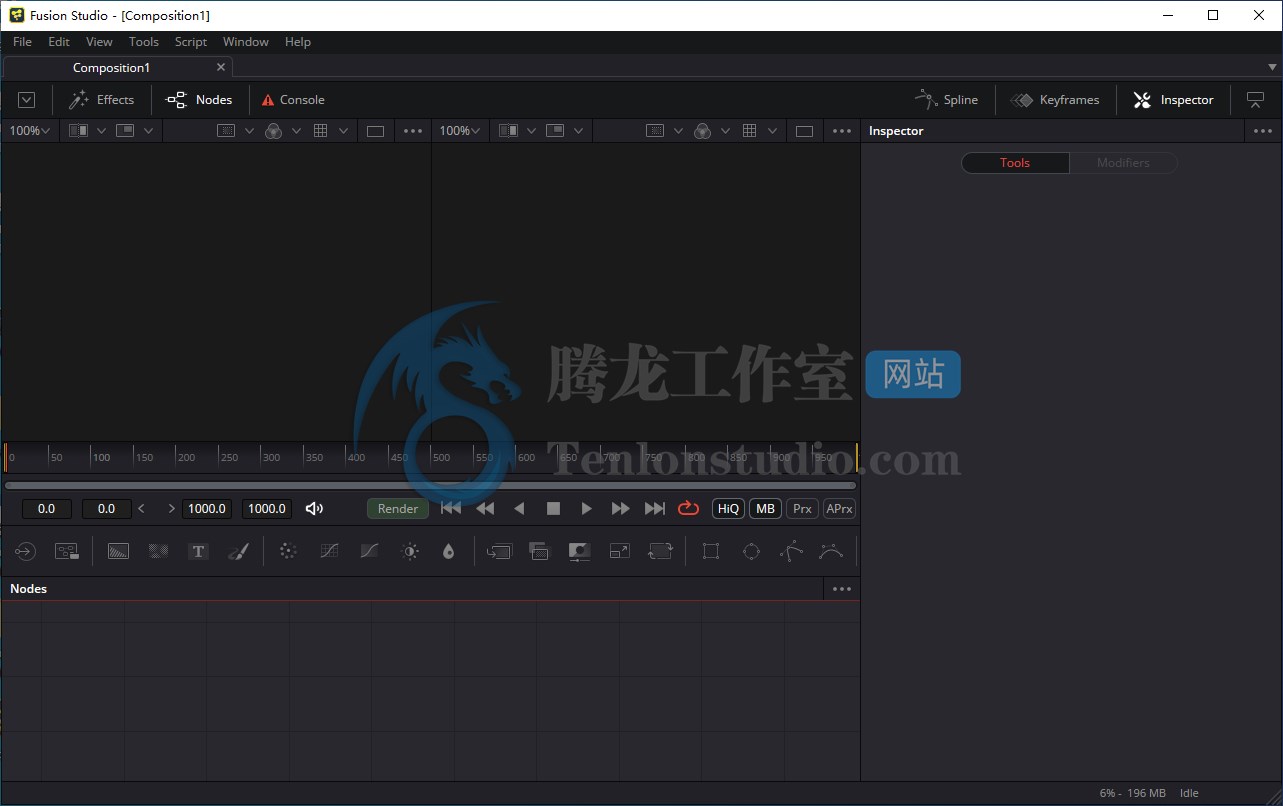Open the right viewer 100% zoom dropdown
Screen dimensions: 1283x806
point(460,131)
